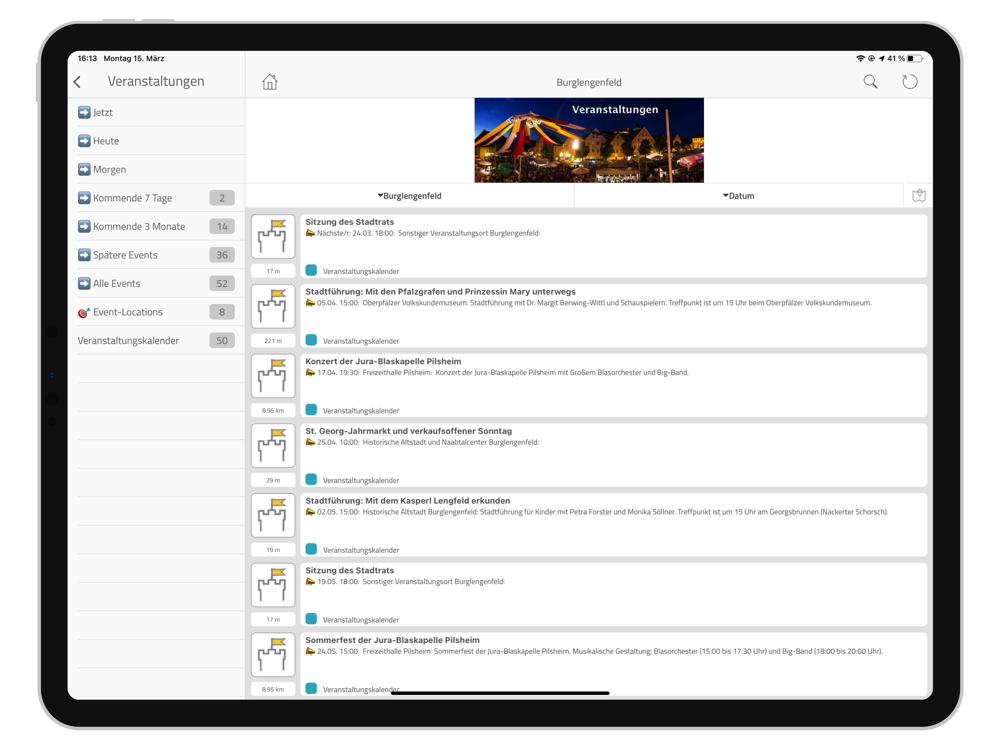Click the 29 m distance label
The image size is (1000, 750).
pyautogui.click(x=273, y=480)
